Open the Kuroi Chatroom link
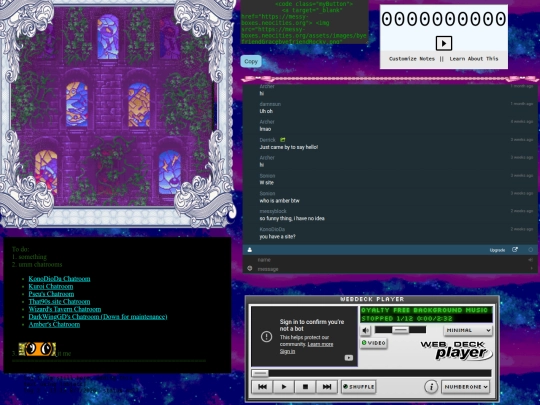The image size is (540, 405). pyautogui.click(x=51, y=286)
